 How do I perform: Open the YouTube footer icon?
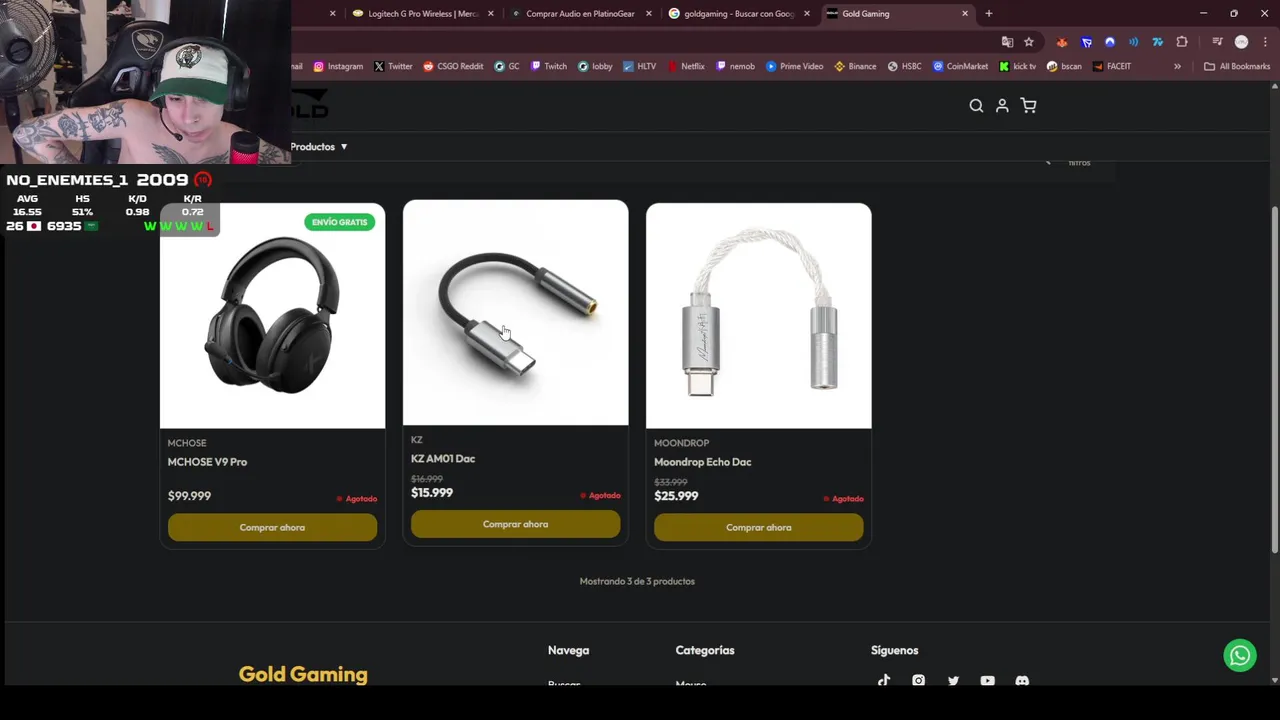987,681
